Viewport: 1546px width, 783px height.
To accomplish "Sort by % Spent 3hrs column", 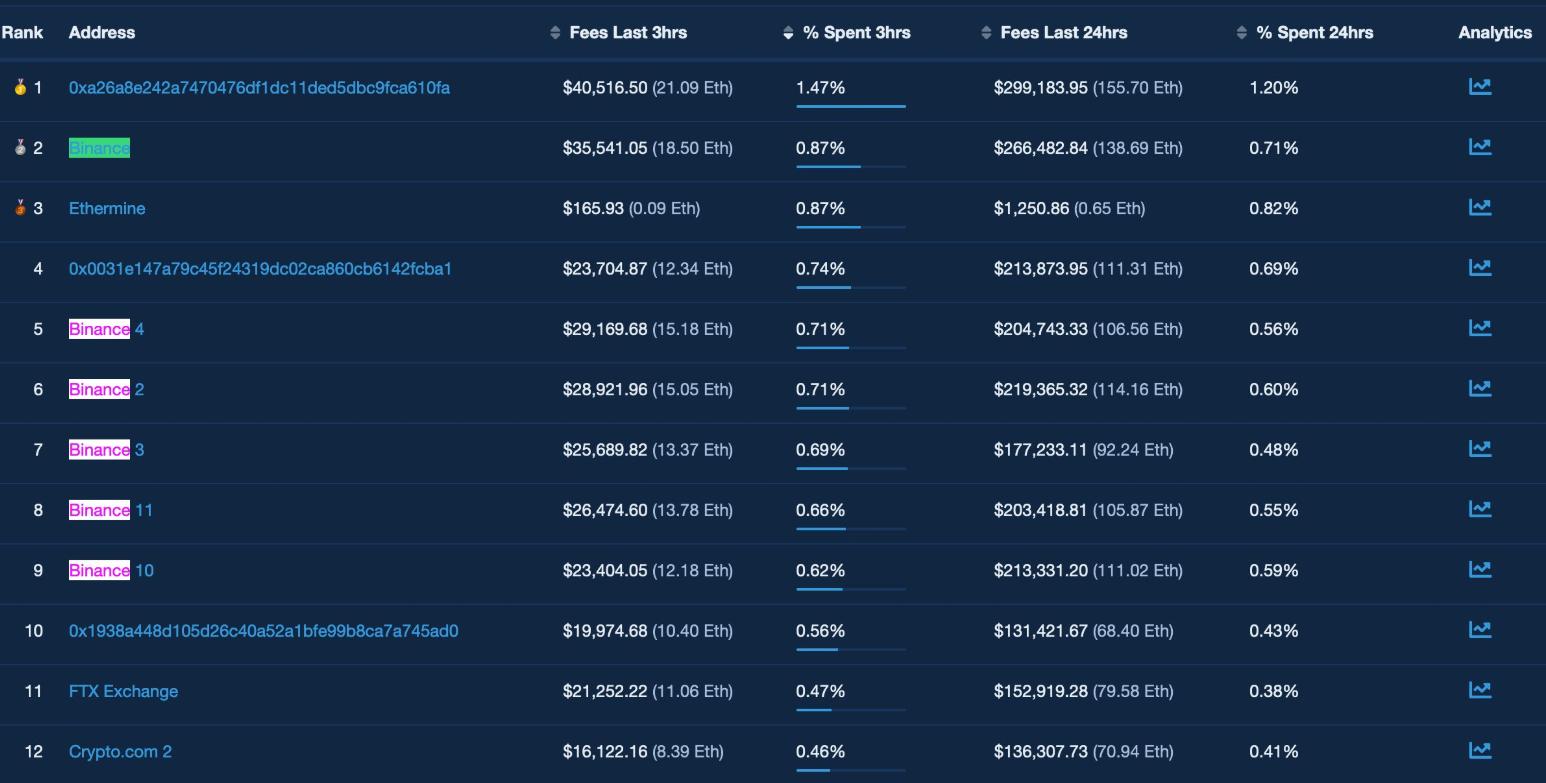I will pyautogui.click(x=856, y=33).
